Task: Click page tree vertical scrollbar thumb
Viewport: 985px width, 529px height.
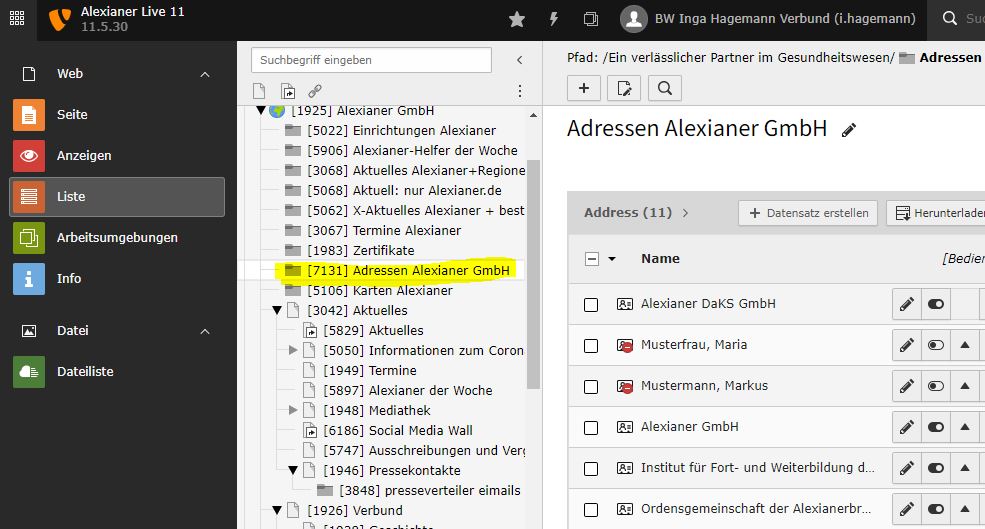Action: [x=533, y=275]
